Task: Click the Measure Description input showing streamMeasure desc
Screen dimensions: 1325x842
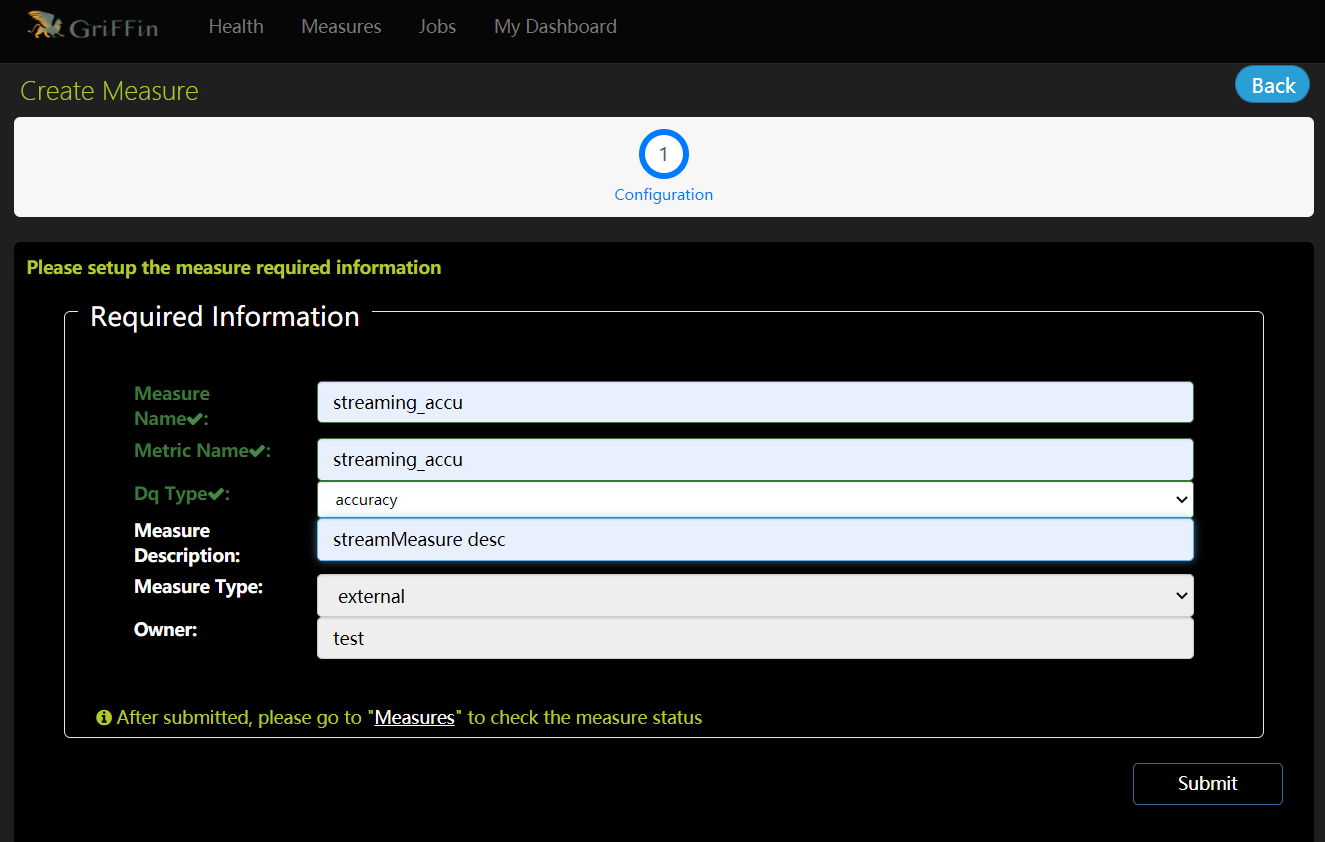Action: point(754,539)
